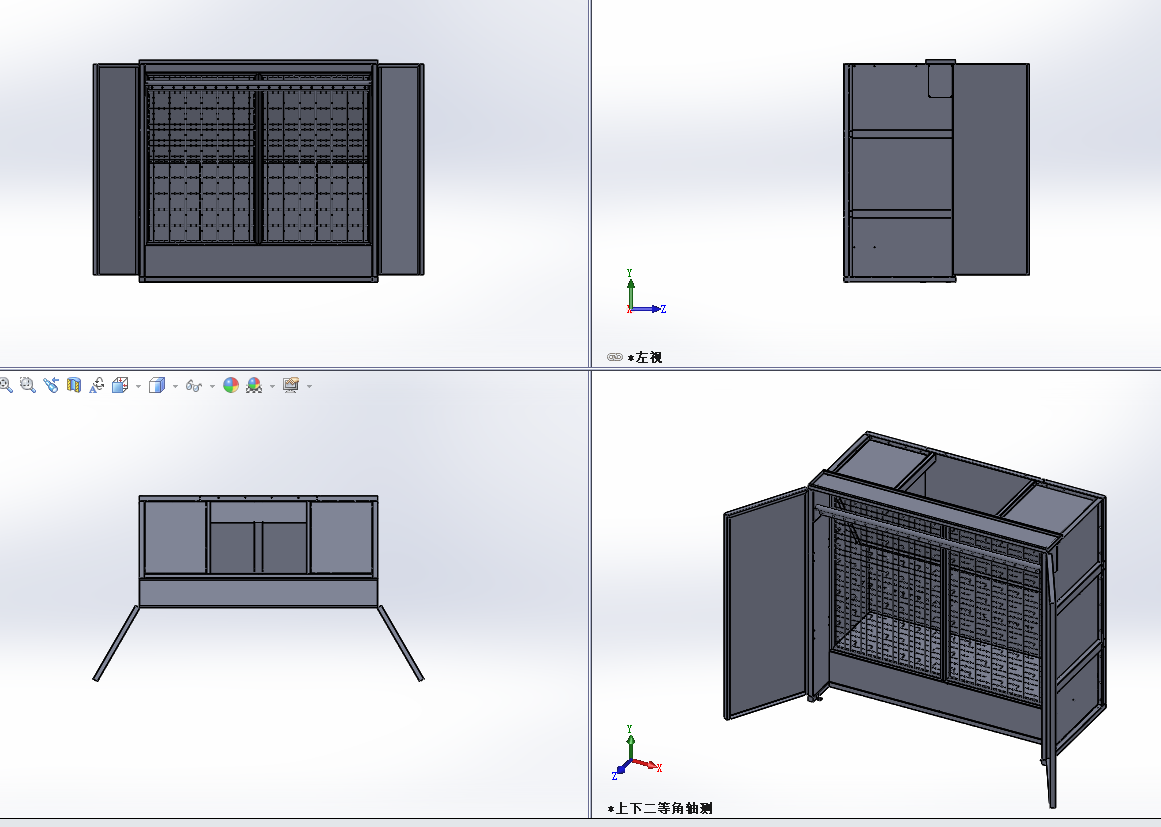Click the Apply Scene icon

(x=255, y=385)
